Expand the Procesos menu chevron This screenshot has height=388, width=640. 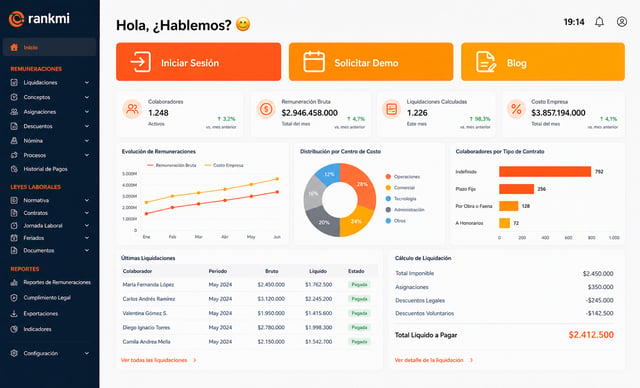87,155
